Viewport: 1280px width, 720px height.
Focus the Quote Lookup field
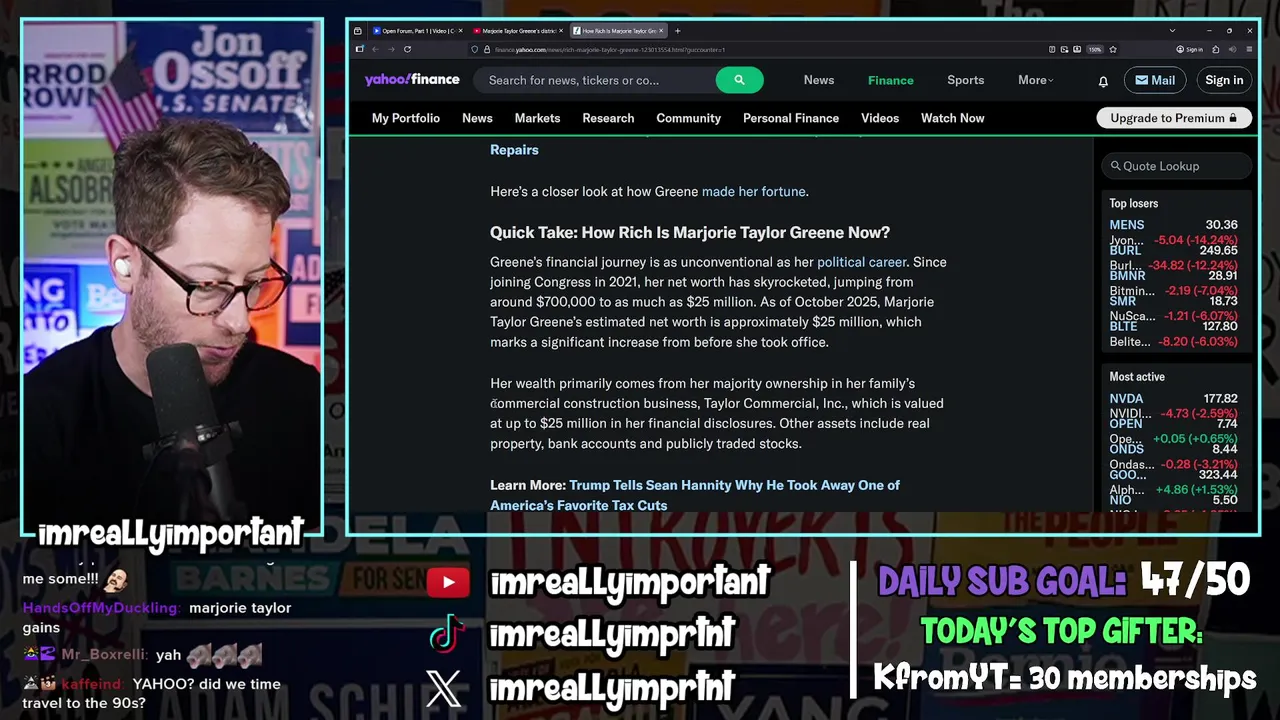click(1177, 166)
